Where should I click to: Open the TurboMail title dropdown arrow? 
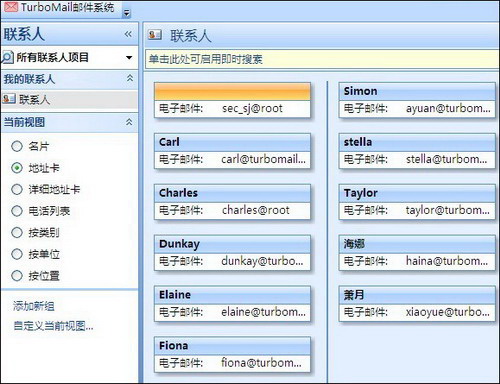click(127, 13)
